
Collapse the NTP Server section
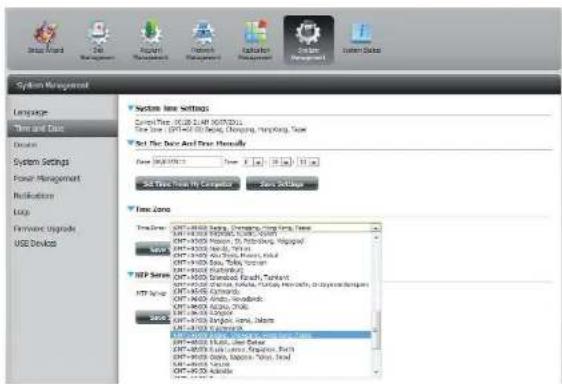(x=131, y=275)
